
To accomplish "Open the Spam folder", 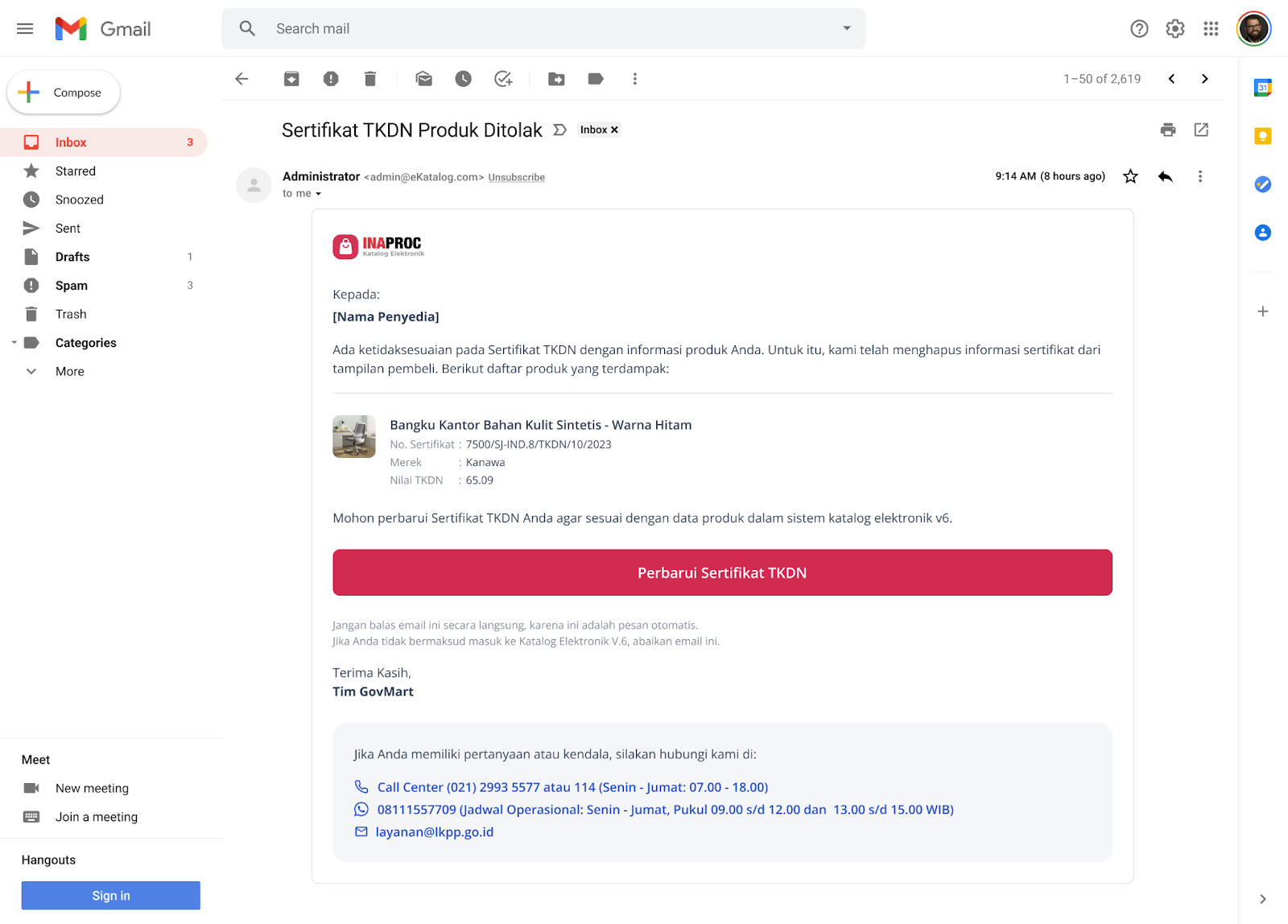I will [x=72, y=286].
